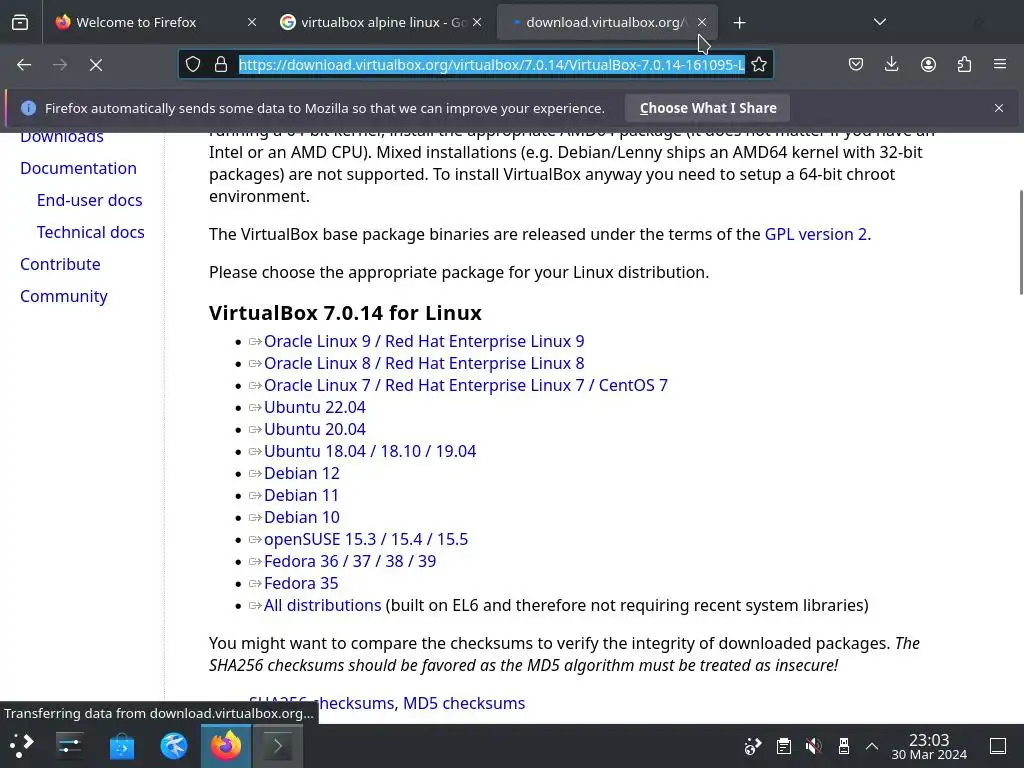The width and height of the screenshot is (1024, 768).
Task: Open the Firefox View icon
Action: 20,22
